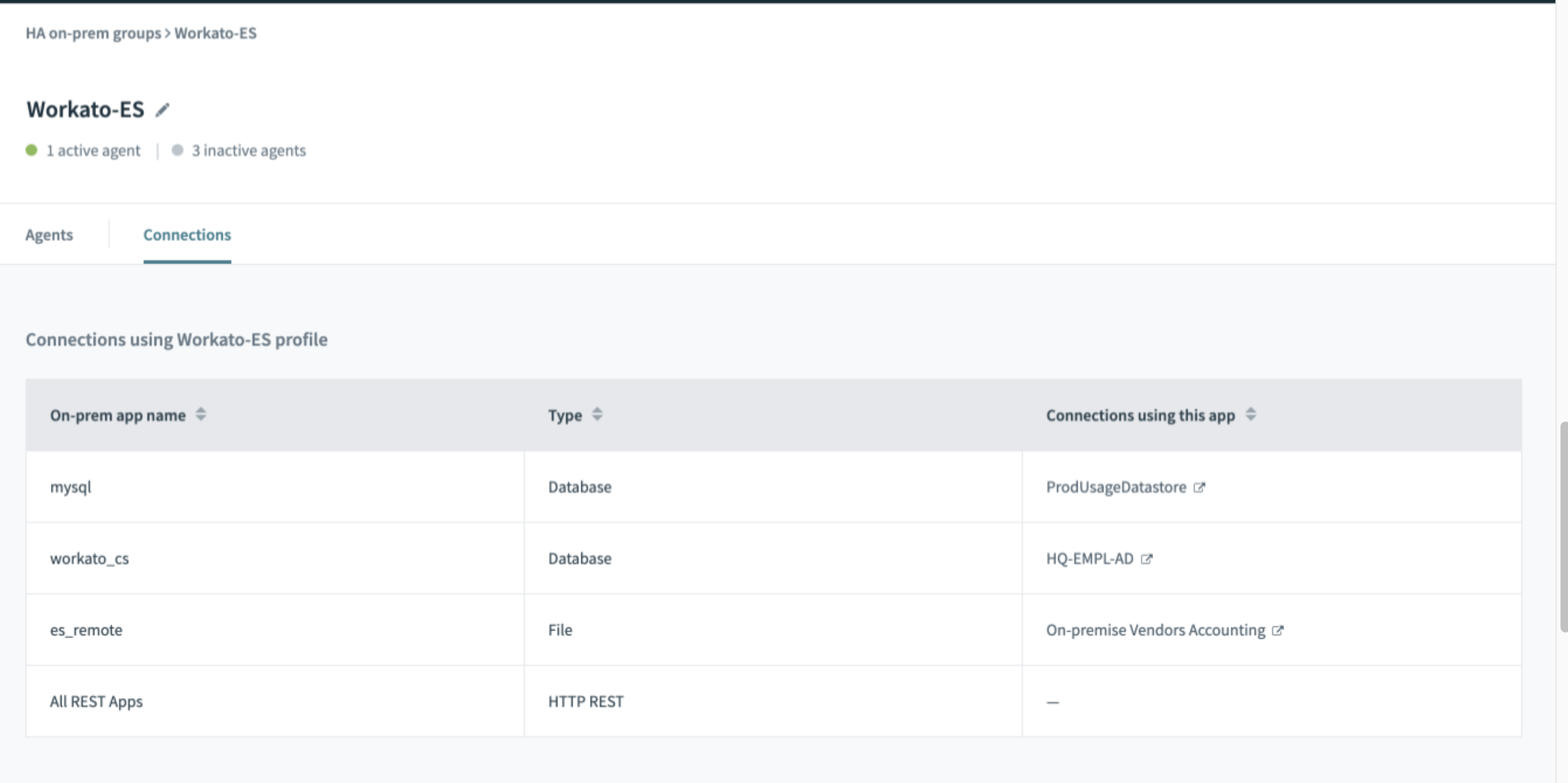Screen dimensions: 1568x783
Task: Open the HQ-EMPL-AD connection link
Action: [1089, 559]
